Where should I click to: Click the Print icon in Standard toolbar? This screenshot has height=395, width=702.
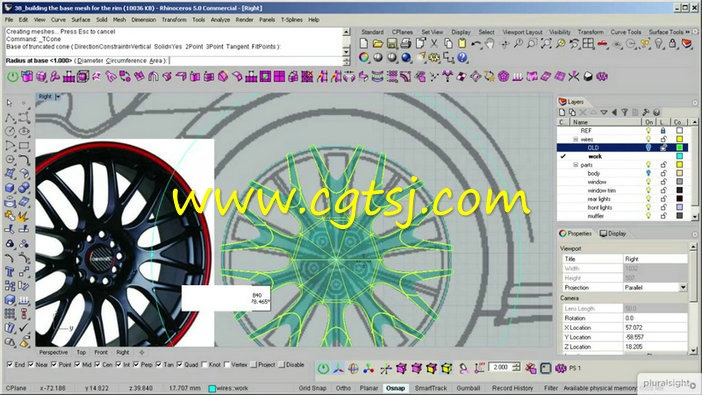pyautogui.click(x=406, y=43)
